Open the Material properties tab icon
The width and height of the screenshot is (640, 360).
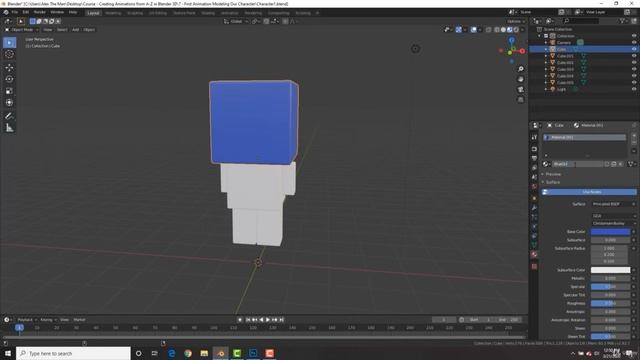tap(534, 254)
